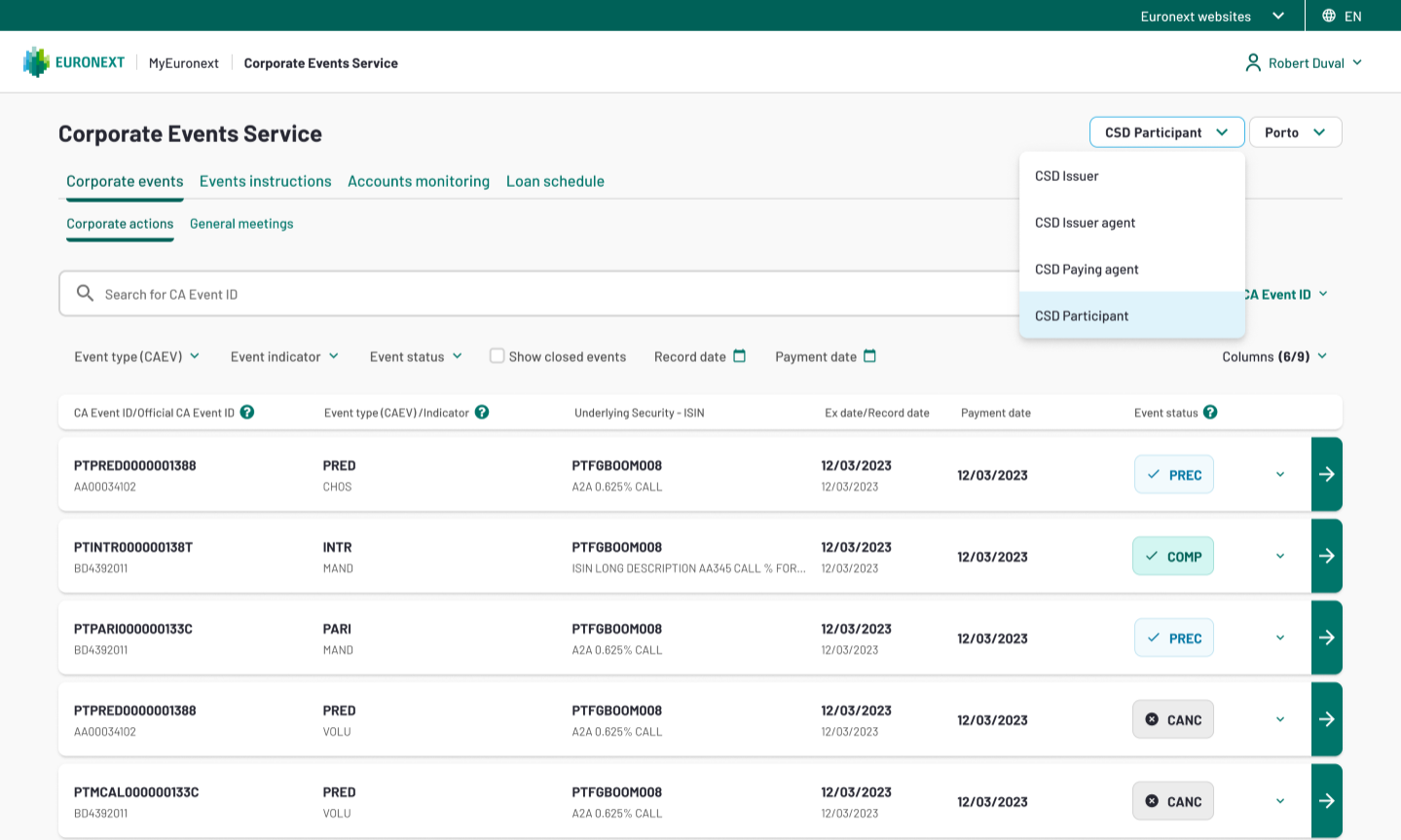Select CSD Issuer agent option

click(x=1132, y=222)
